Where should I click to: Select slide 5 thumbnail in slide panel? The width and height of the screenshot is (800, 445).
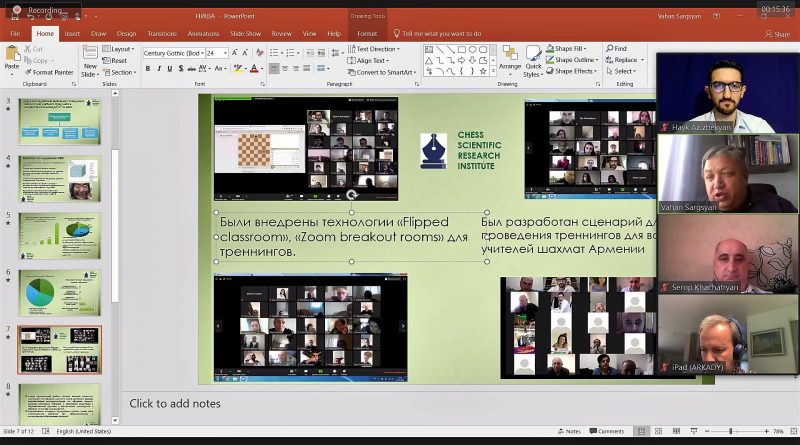click(60, 236)
